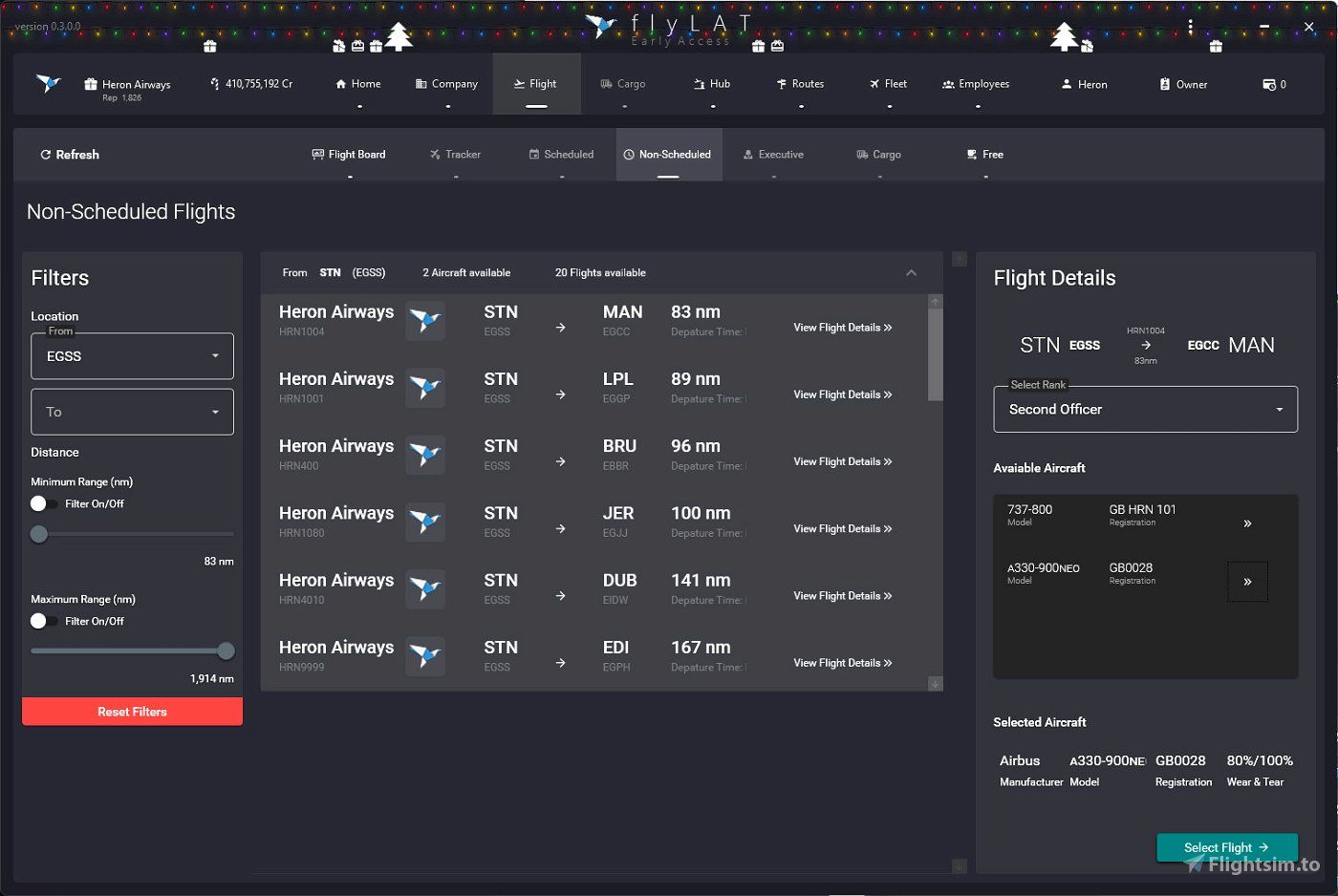Click the airline logo on HRN1004 row
The image size is (1338, 896).
(x=425, y=321)
